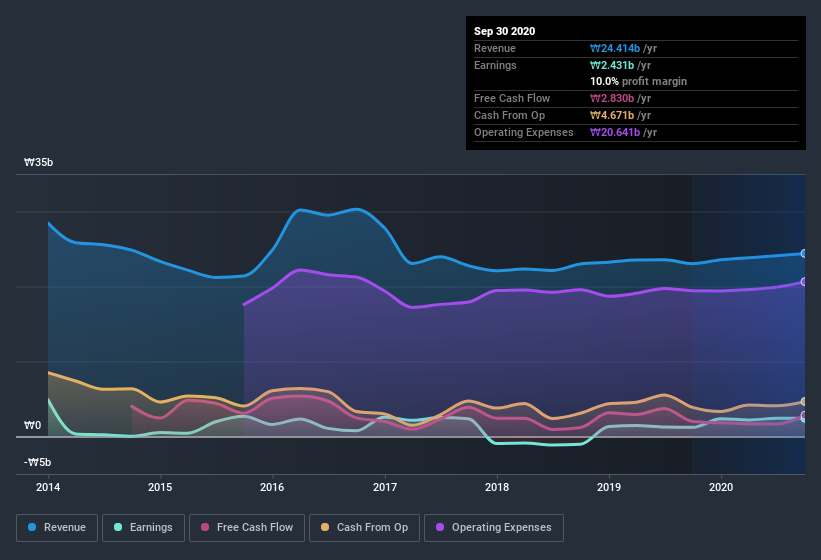Click the pink Free Cash Flow dot
This screenshot has width=821, height=560.
(205, 527)
